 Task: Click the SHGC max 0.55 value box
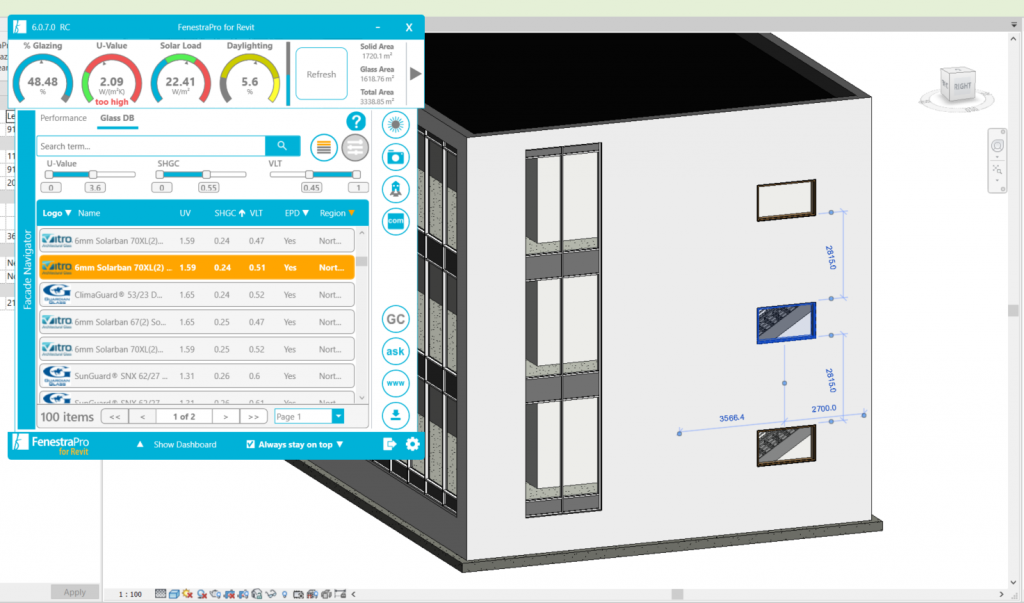tap(208, 187)
